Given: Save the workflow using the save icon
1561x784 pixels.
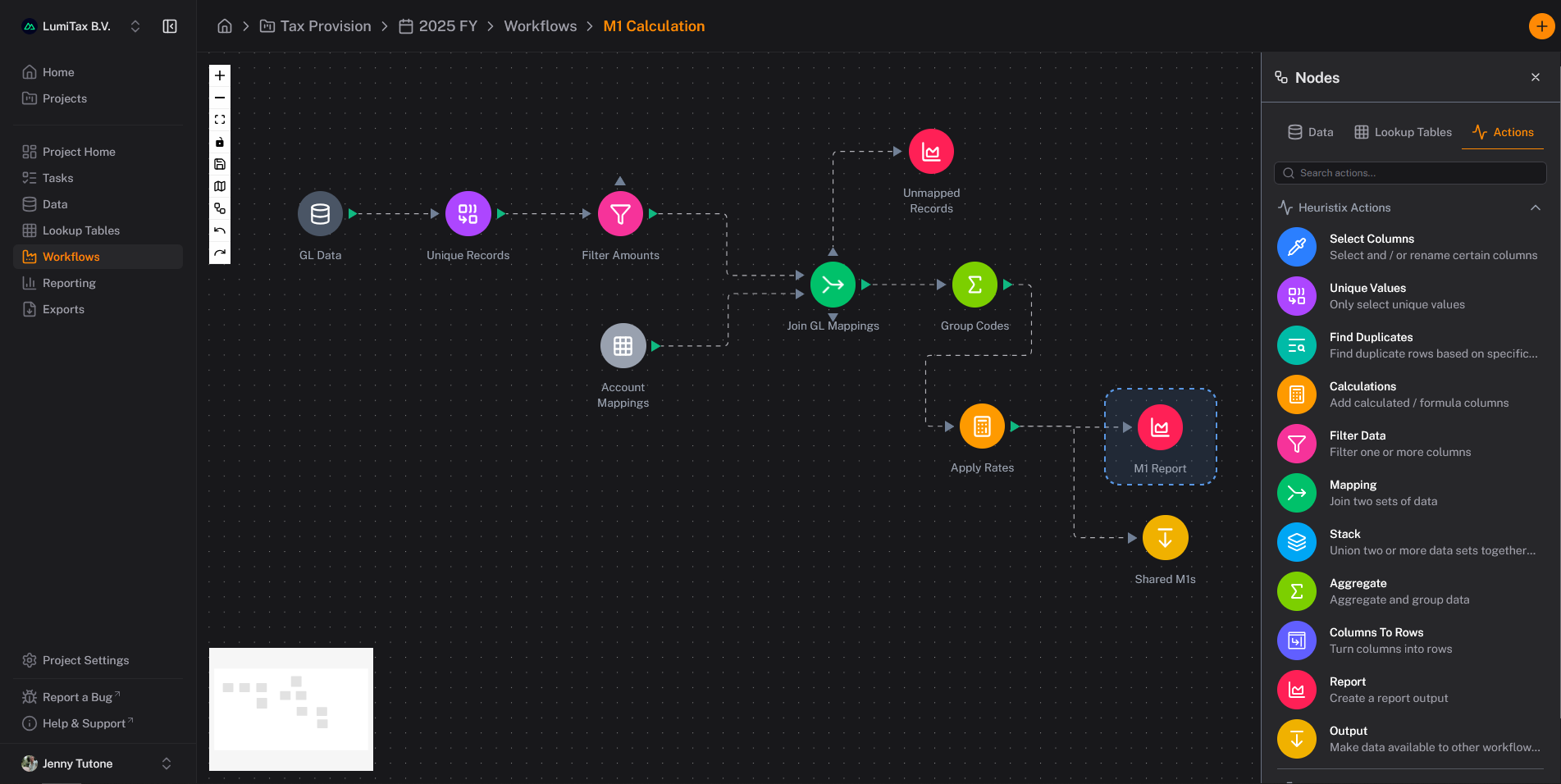Looking at the screenshot, I should 219,164.
